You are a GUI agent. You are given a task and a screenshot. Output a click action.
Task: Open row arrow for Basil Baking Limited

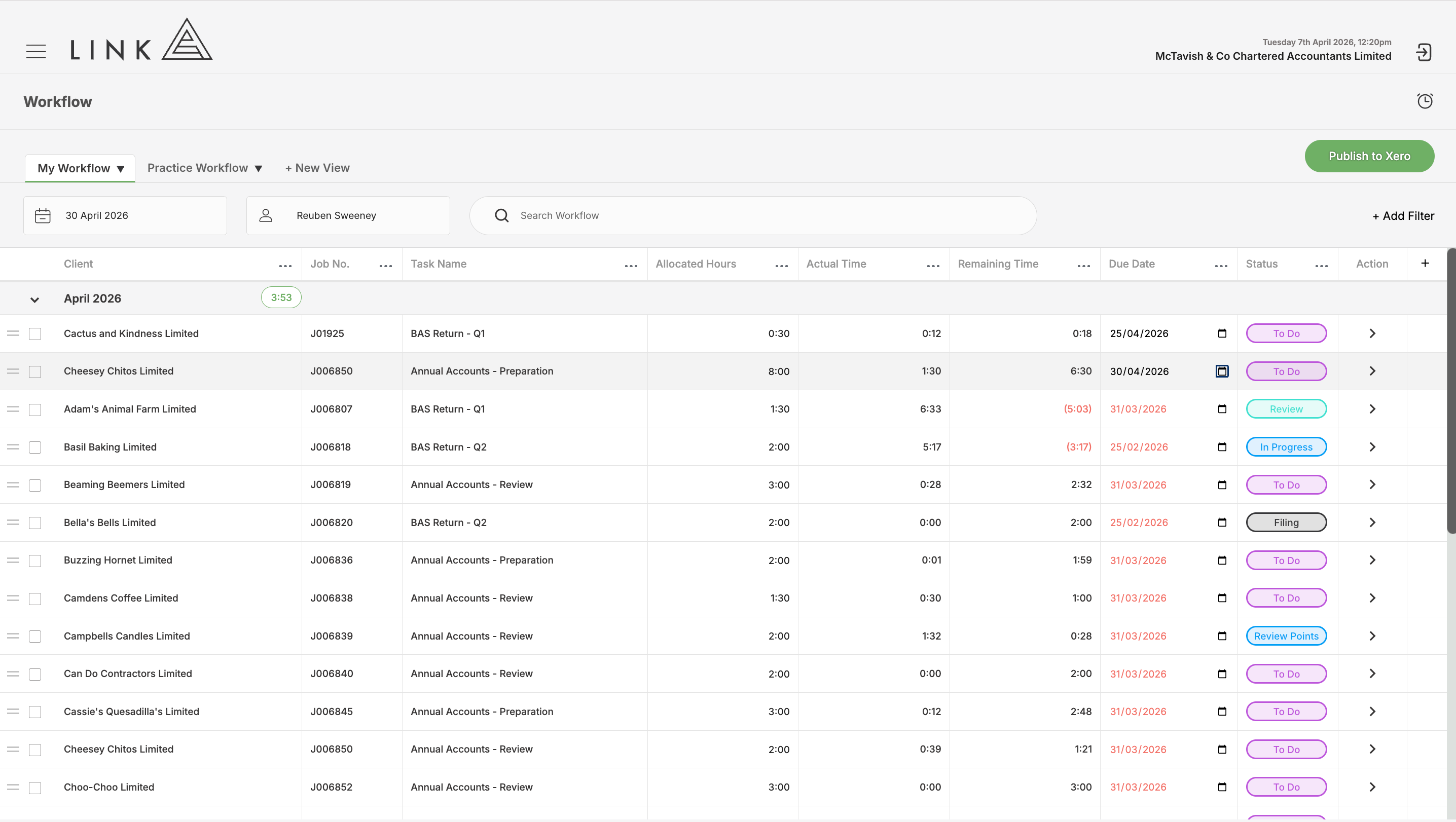(x=1372, y=447)
